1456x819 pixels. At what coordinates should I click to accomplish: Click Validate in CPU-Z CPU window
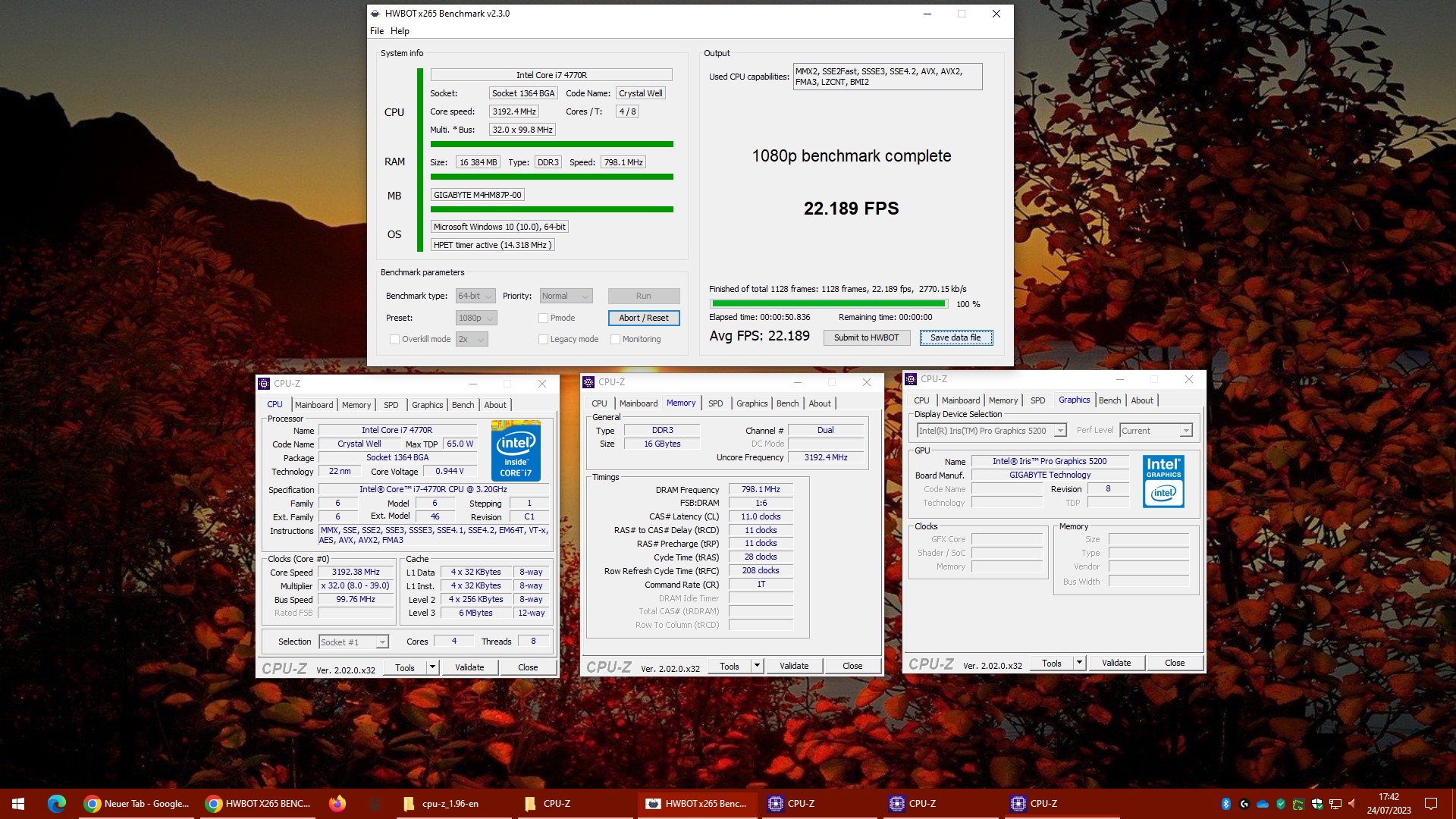click(x=469, y=668)
